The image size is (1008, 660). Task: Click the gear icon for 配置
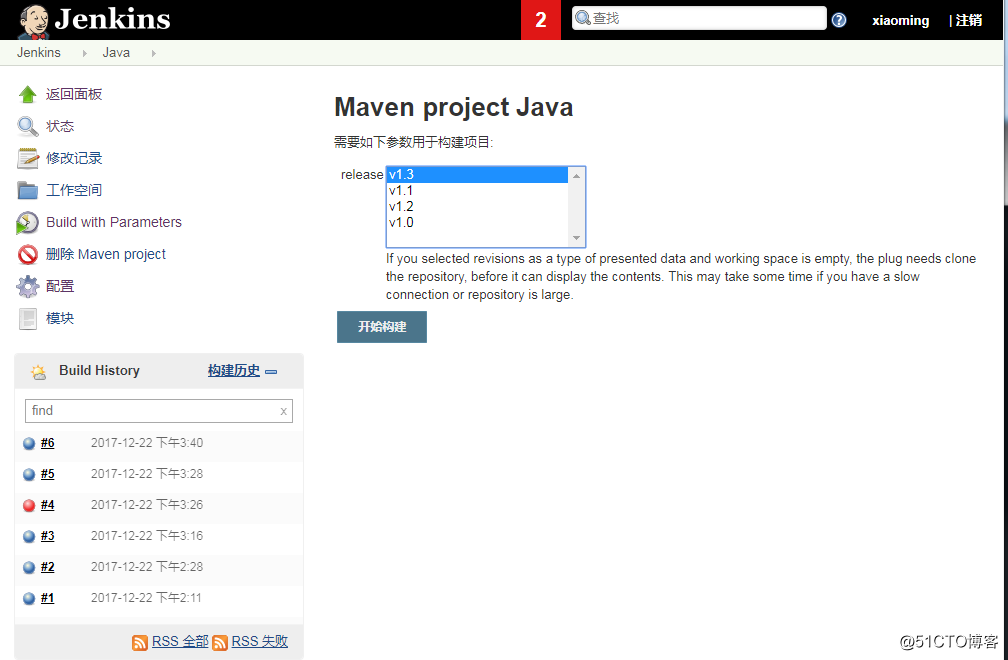click(27, 286)
